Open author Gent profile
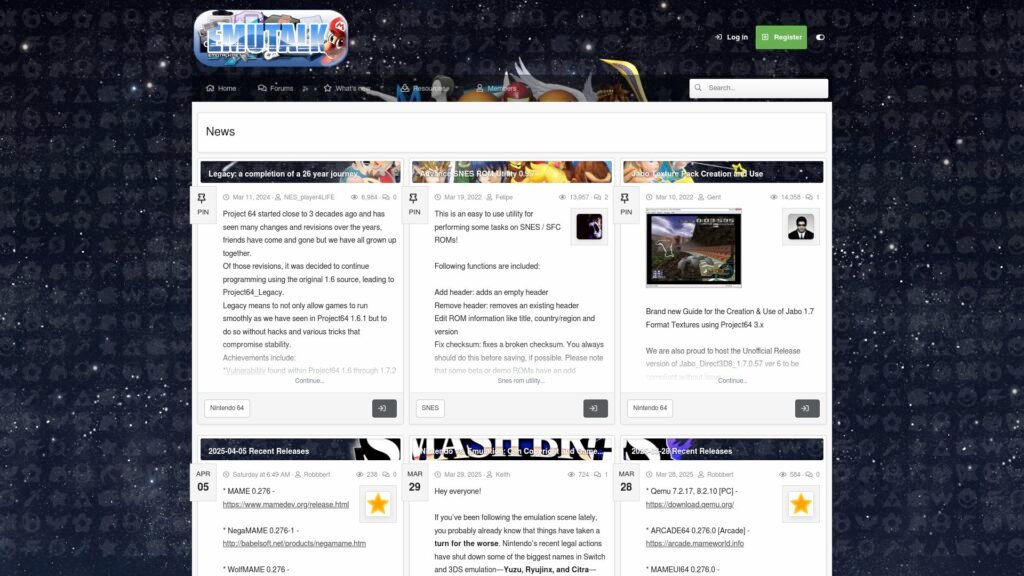Viewport: 1024px width, 576px height. 714,197
